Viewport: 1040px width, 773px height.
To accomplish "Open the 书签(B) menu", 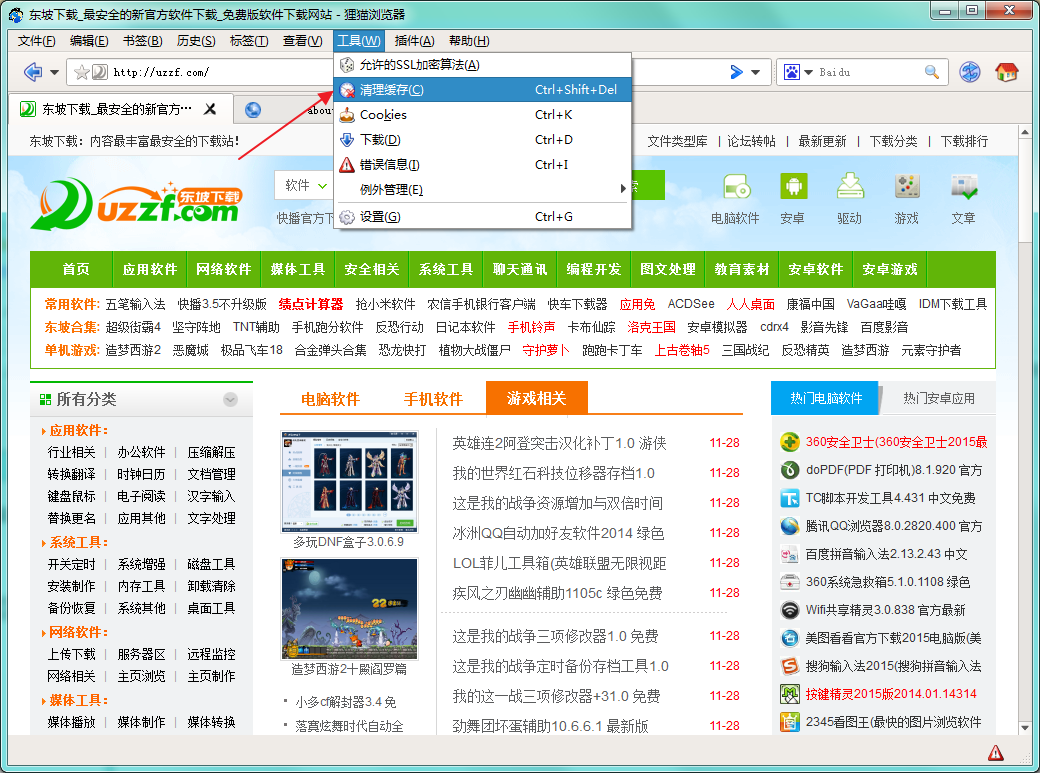I will [x=143, y=41].
